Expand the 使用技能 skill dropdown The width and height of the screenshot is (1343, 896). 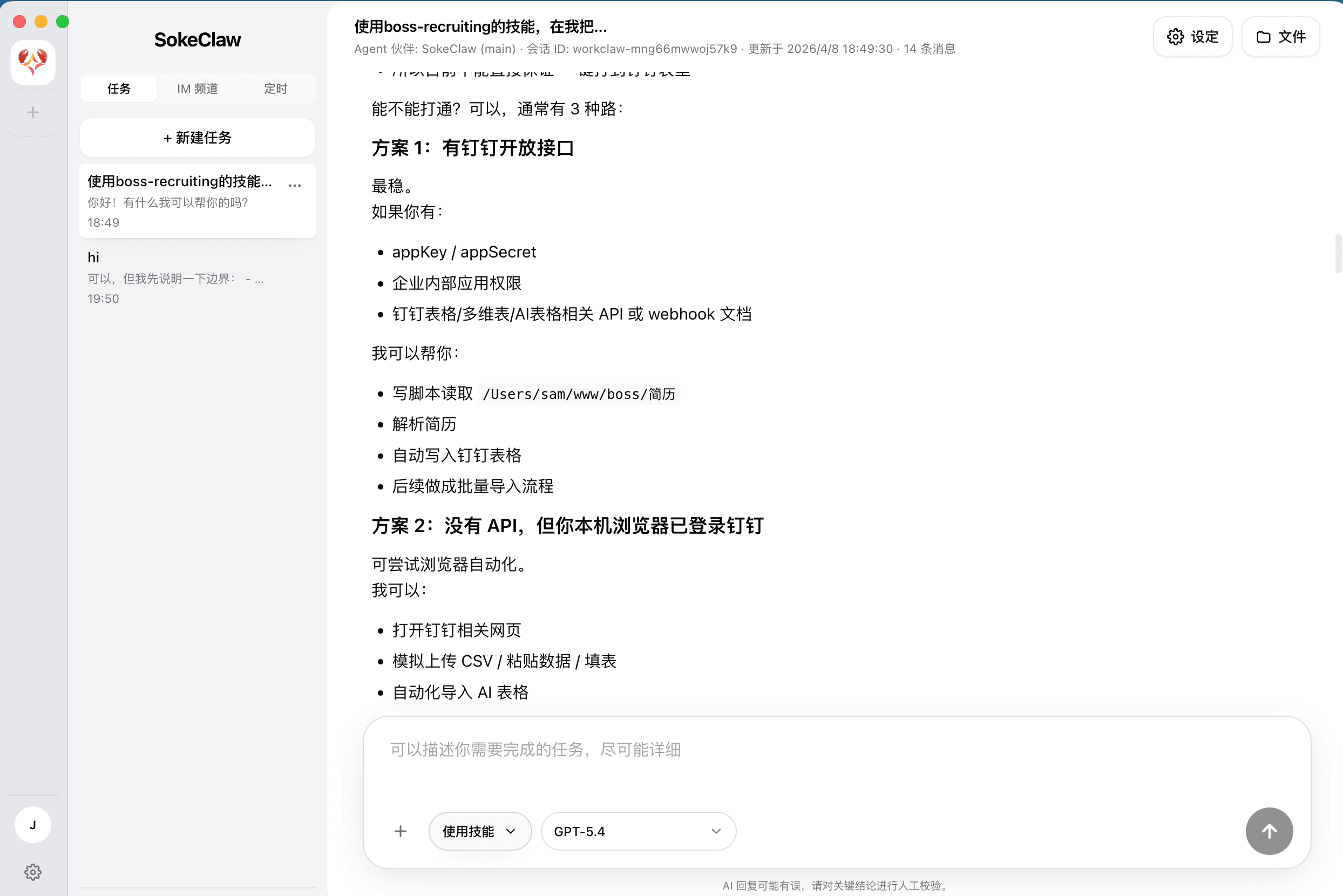click(479, 831)
